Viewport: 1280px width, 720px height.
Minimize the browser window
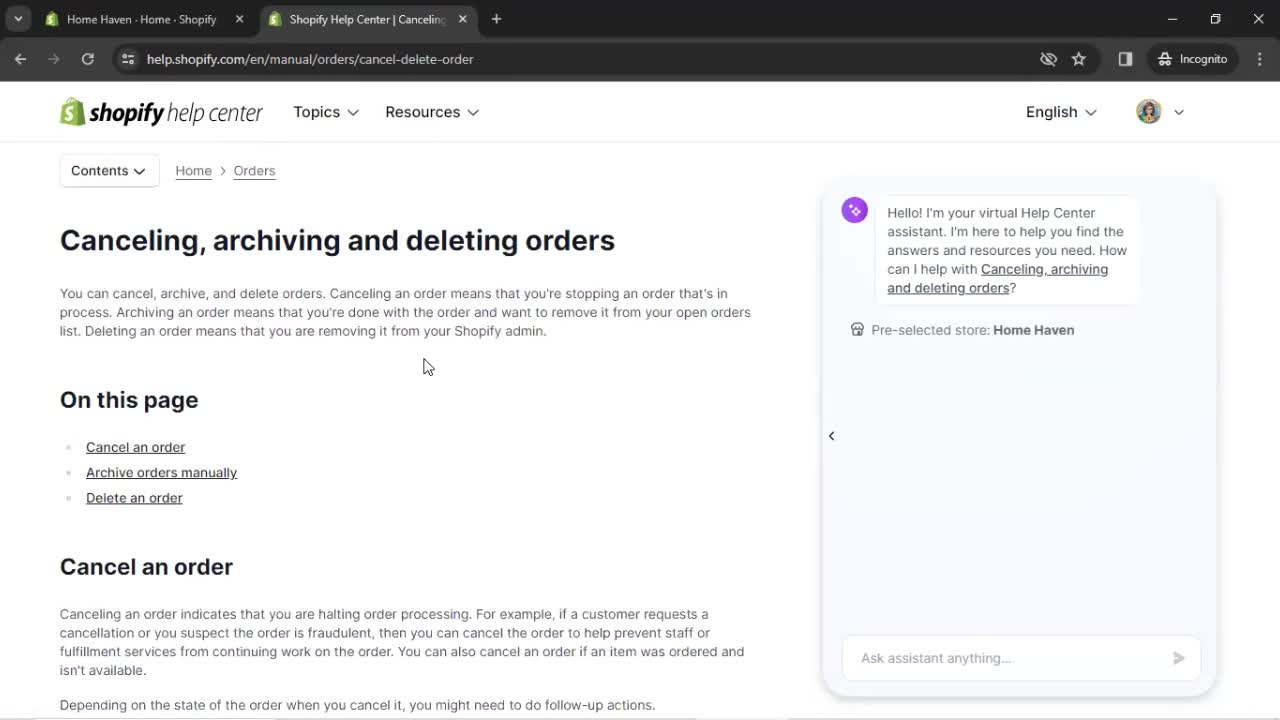coord(1172,19)
